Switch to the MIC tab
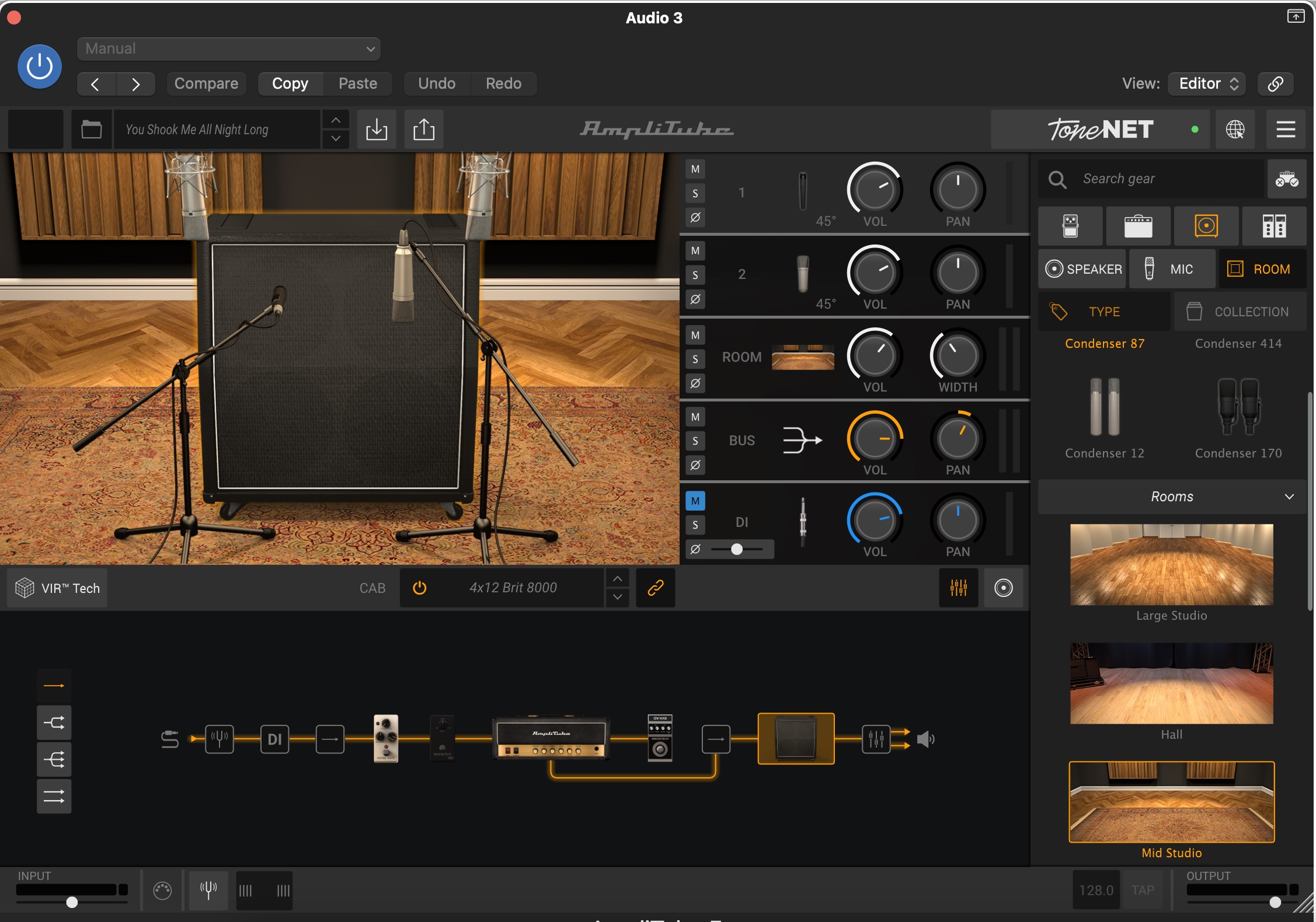Image resolution: width=1316 pixels, height=922 pixels. [1172, 269]
